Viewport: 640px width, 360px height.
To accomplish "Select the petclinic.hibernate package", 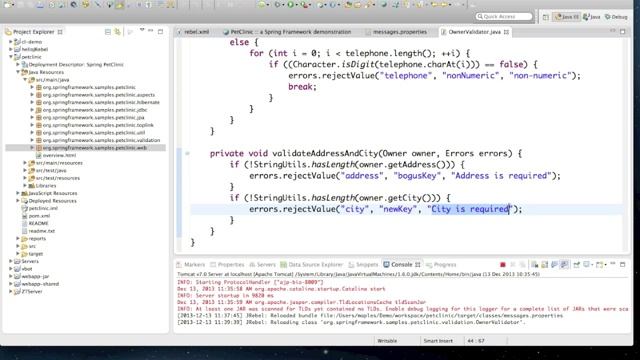I will (x=101, y=102).
